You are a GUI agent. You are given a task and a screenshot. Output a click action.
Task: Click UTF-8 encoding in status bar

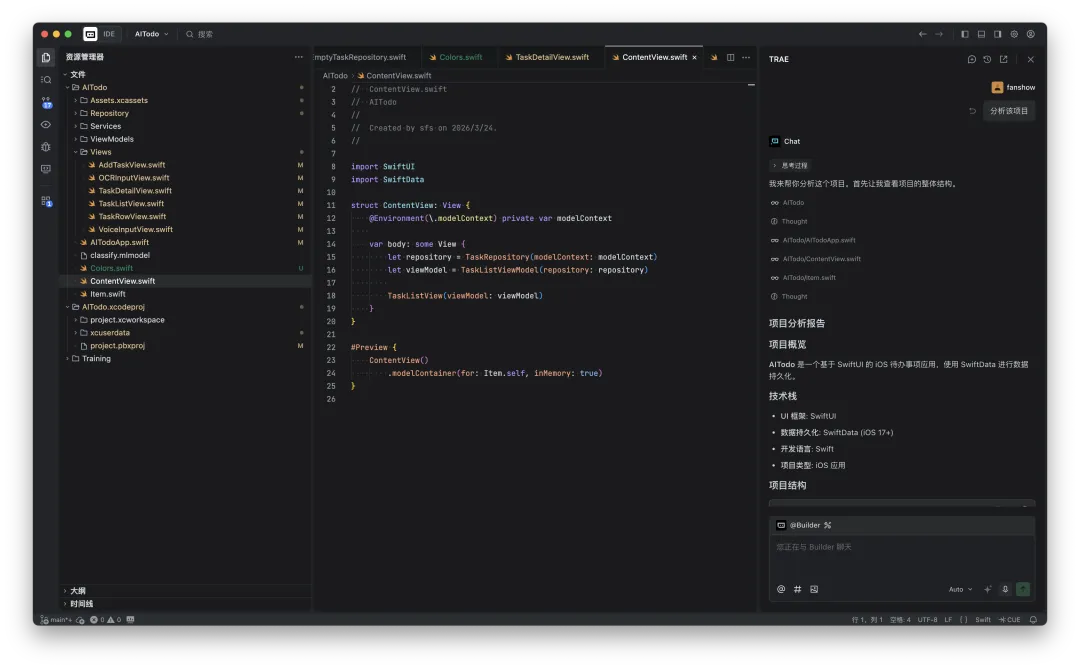coord(927,619)
